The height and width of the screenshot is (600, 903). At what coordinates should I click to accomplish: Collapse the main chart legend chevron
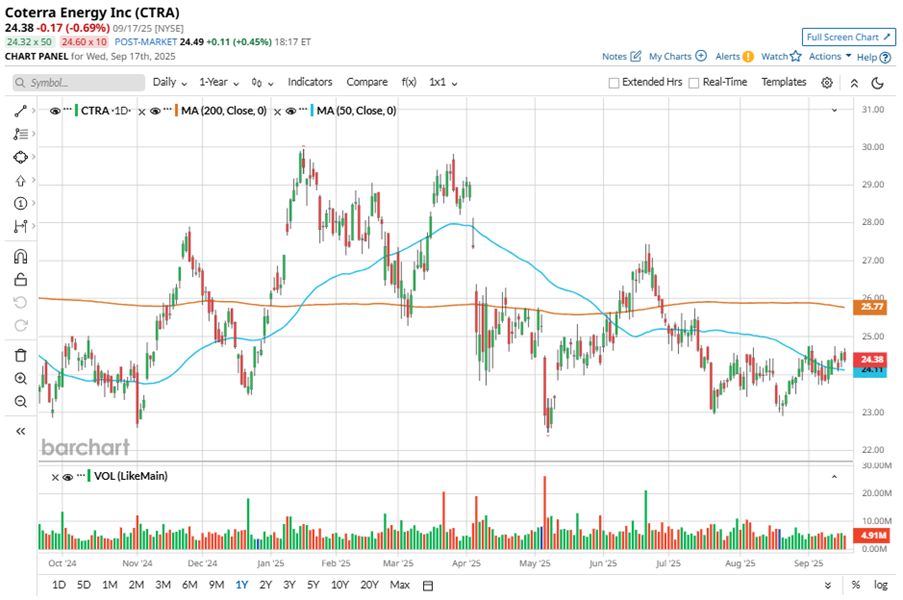pyautogui.click(x=834, y=110)
